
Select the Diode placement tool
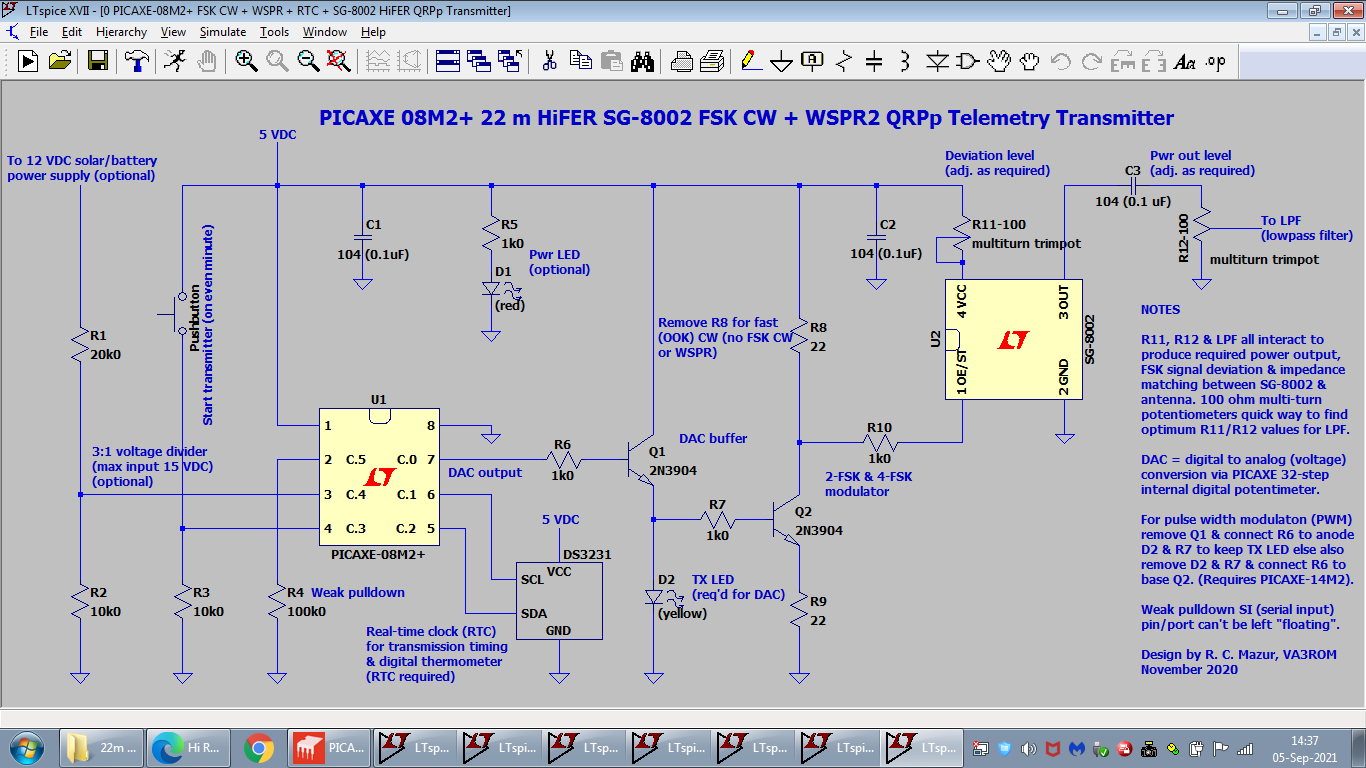coord(937,62)
